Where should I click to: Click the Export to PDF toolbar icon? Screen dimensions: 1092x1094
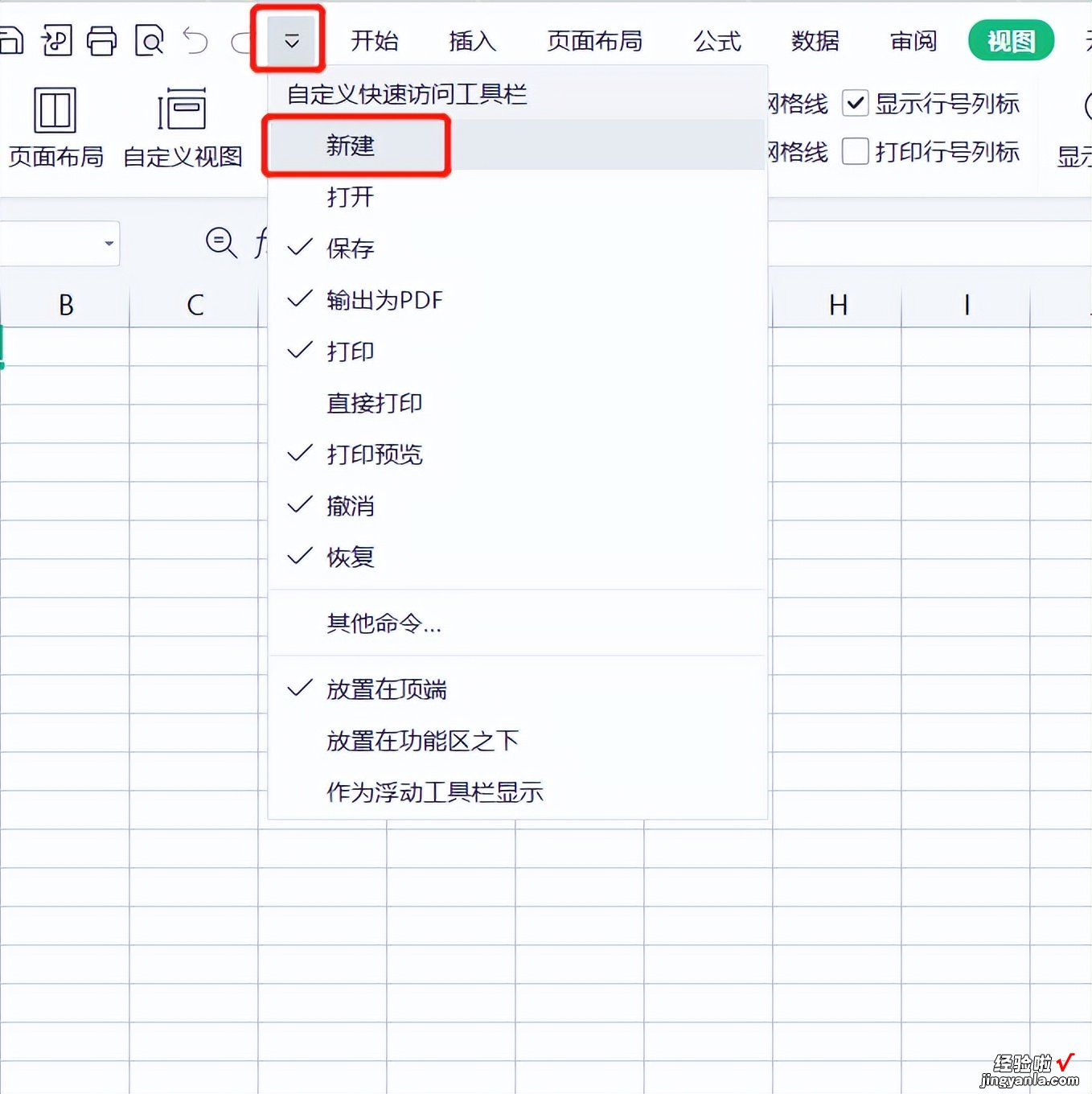[56, 40]
